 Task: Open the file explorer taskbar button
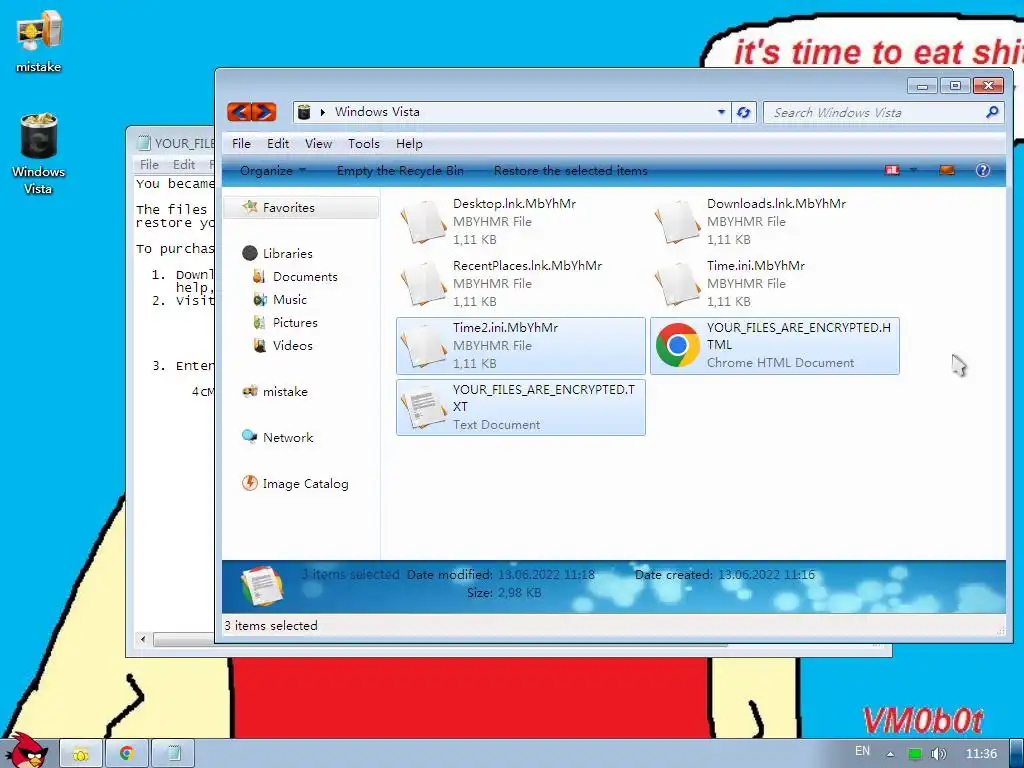81,754
